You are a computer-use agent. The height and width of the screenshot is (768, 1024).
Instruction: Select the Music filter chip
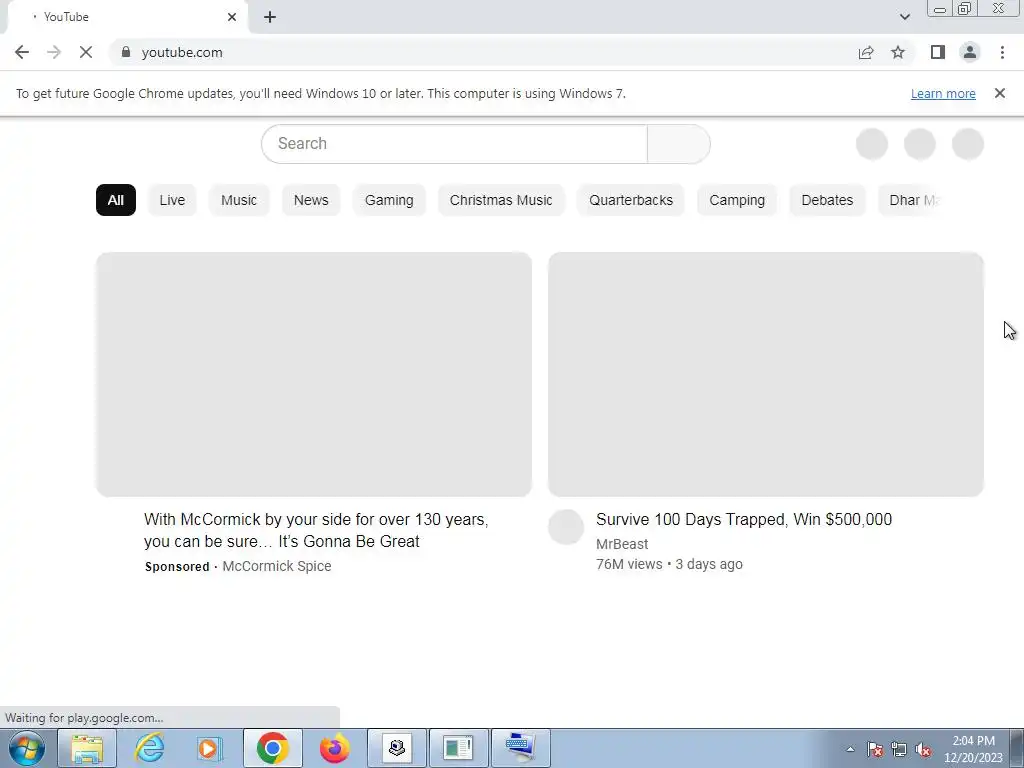pyautogui.click(x=239, y=200)
